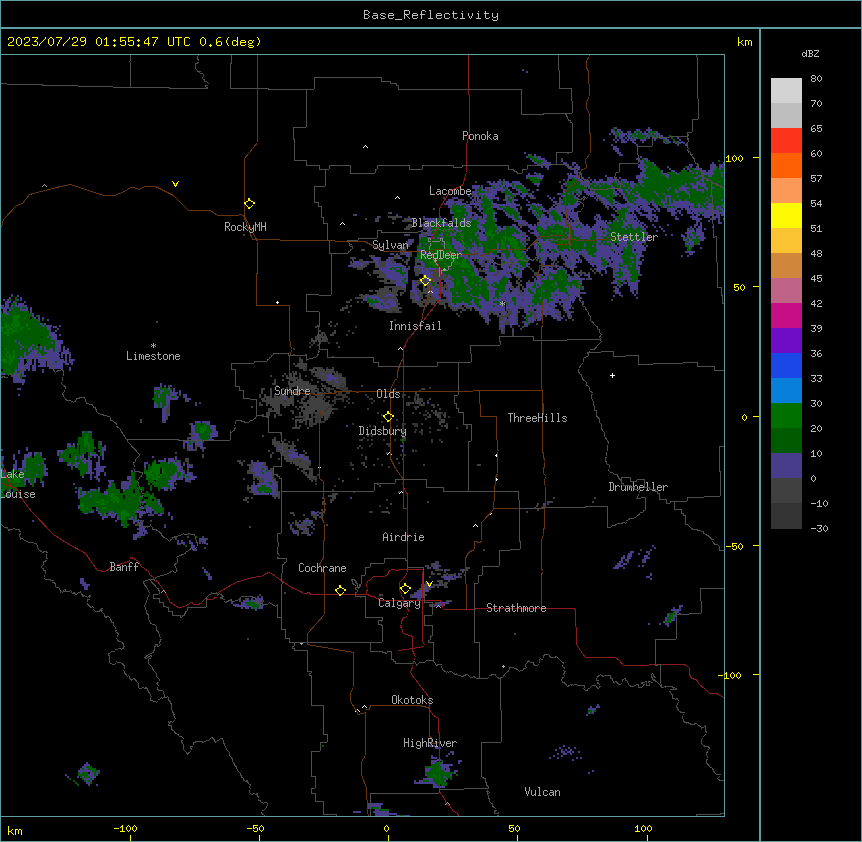Click the Vulcan town label
Image resolution: width=862 pixels, height=842 pixels.
tap(543, 792)
